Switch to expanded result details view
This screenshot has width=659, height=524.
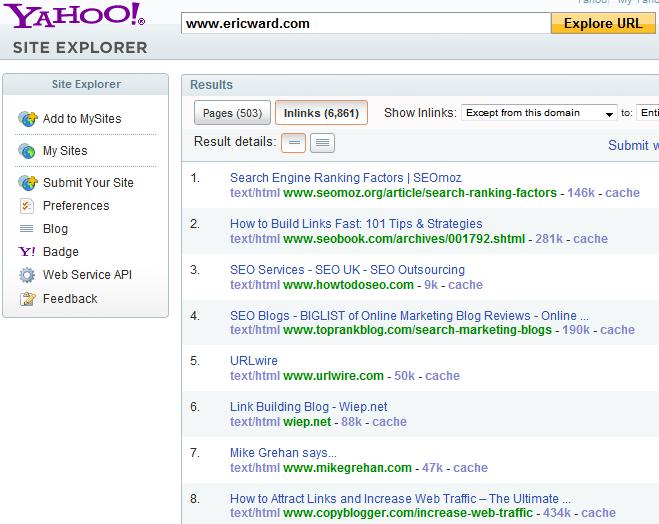(x=322, y=143)
